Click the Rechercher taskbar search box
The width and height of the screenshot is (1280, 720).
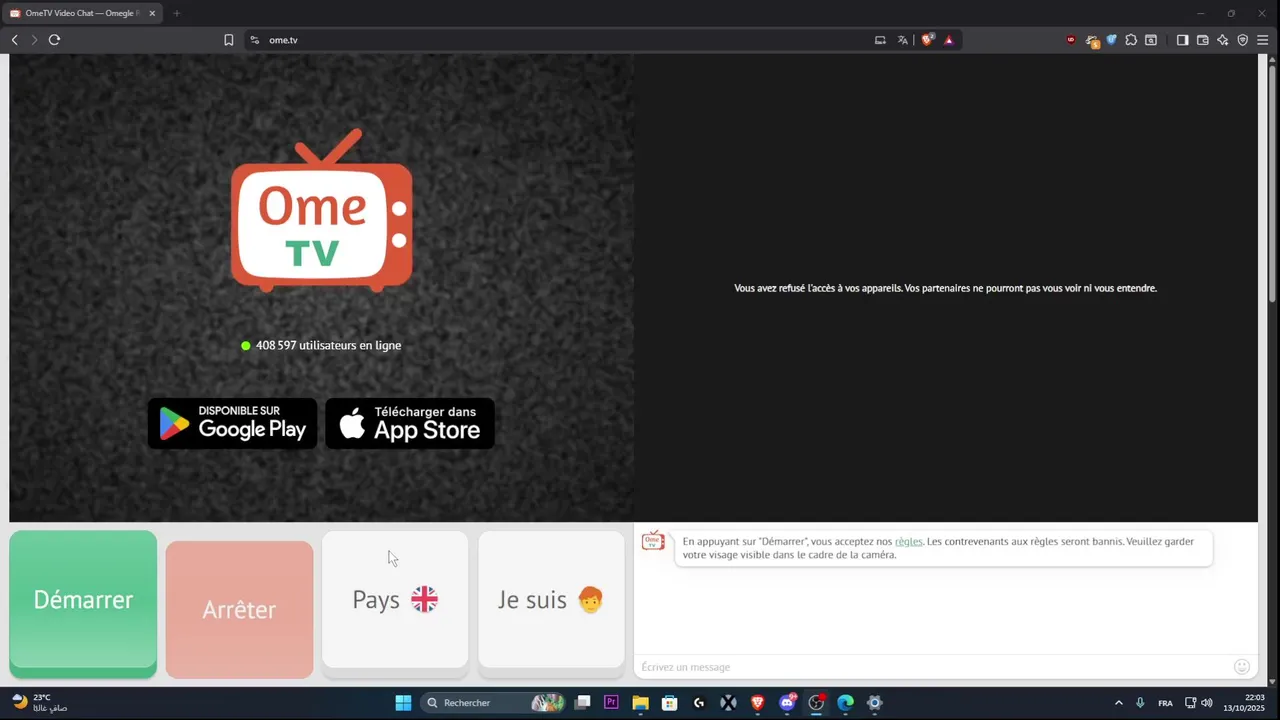pos(495,703)
